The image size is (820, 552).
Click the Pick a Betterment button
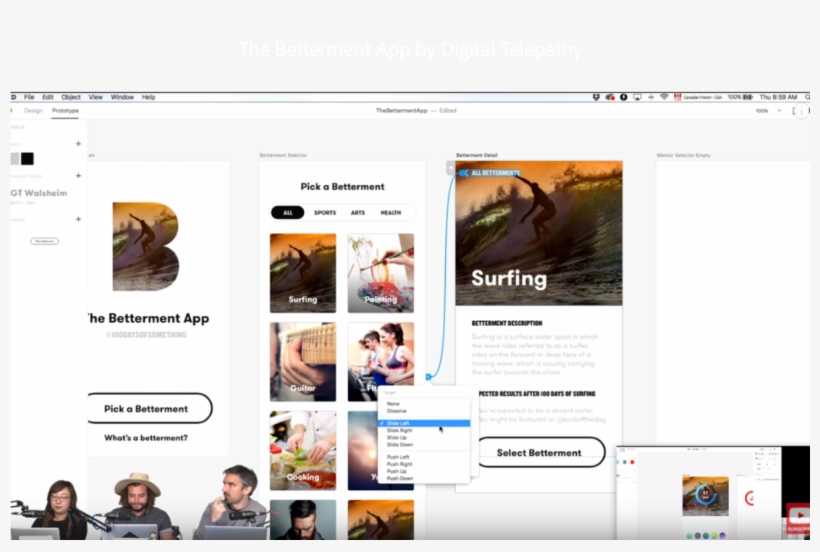(150, 408)
